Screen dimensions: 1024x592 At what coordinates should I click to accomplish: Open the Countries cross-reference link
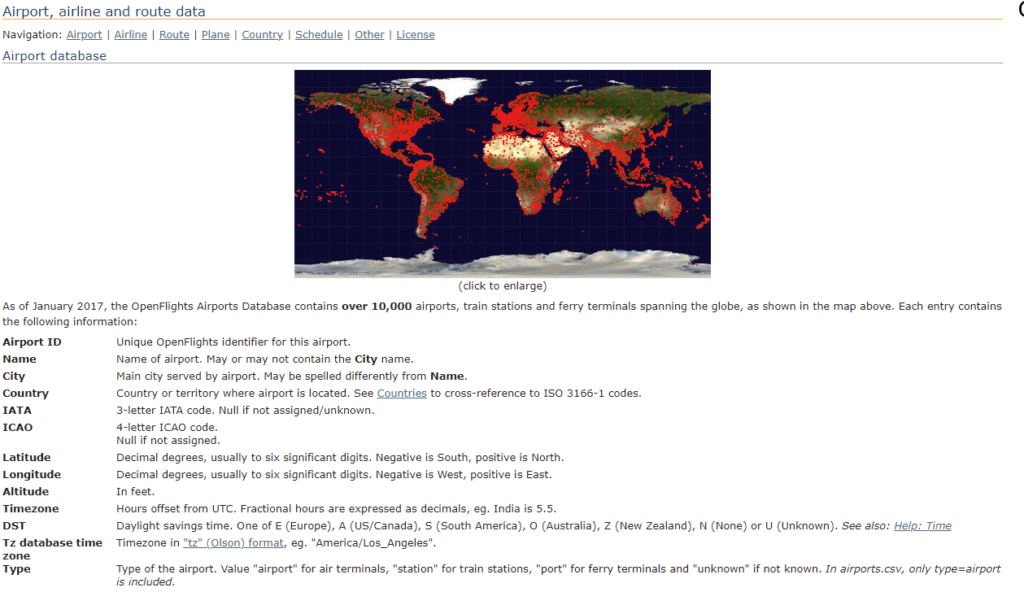[401, 393]
